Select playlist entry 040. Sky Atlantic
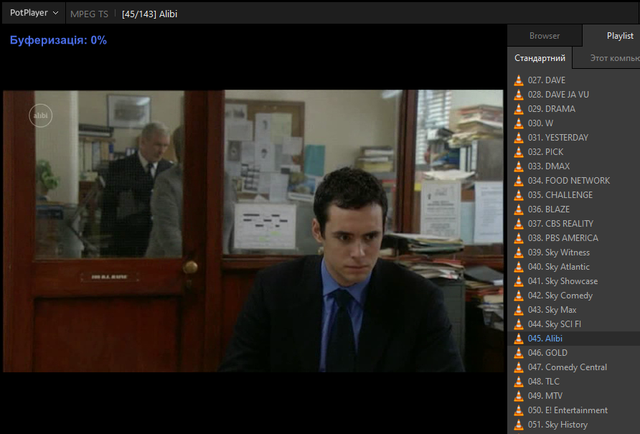The height and width of the screenshot is (434, 640). 574,267
